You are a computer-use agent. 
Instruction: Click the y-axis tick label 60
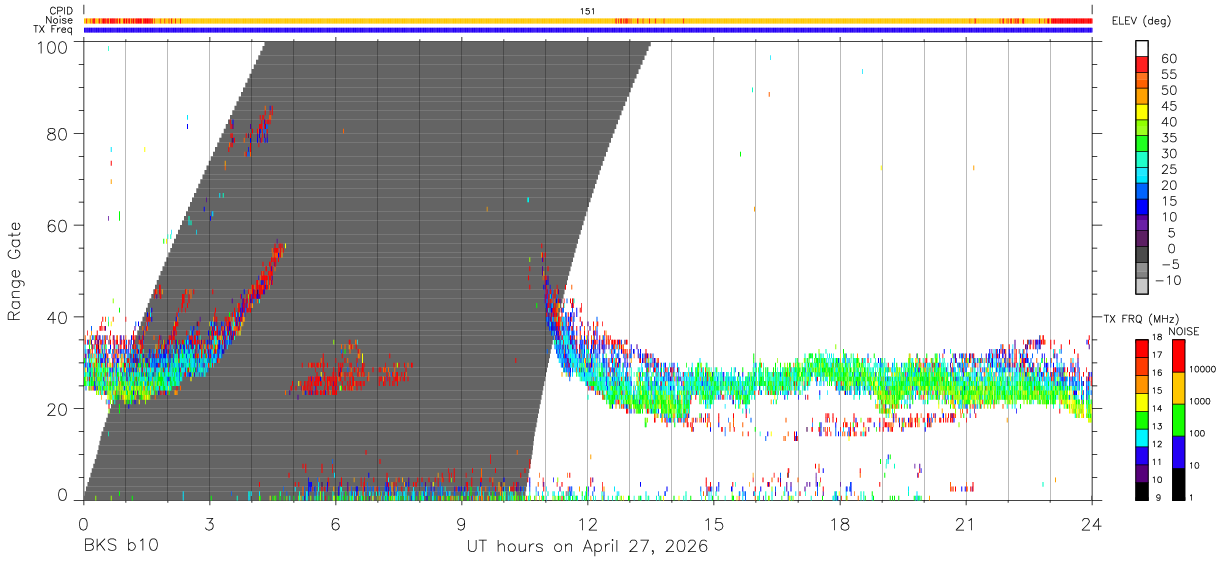pyautogui.click(x=58, y=226)
